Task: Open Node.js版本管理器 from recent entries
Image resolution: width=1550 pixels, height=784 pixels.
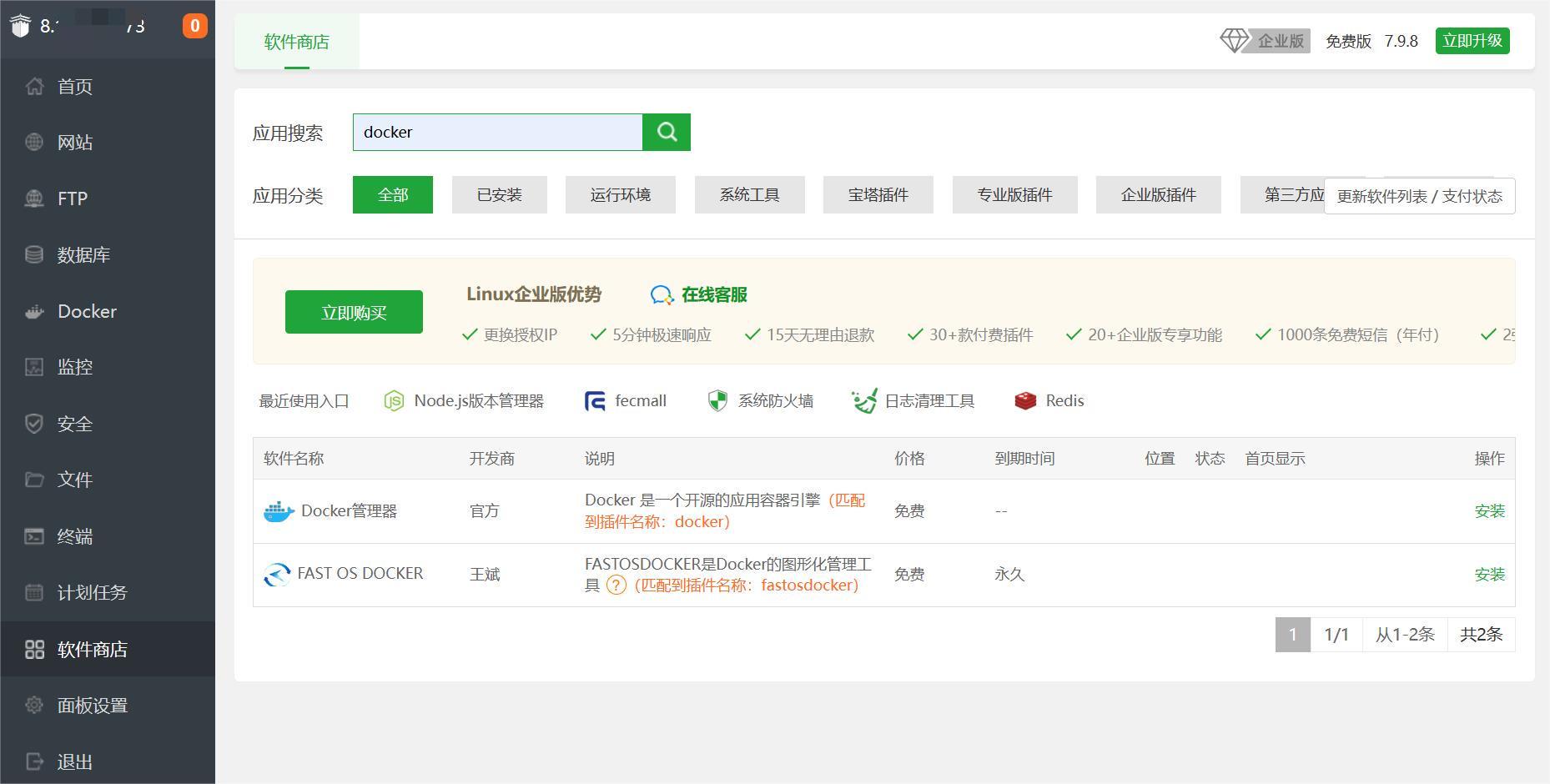Action: point(463,400)
